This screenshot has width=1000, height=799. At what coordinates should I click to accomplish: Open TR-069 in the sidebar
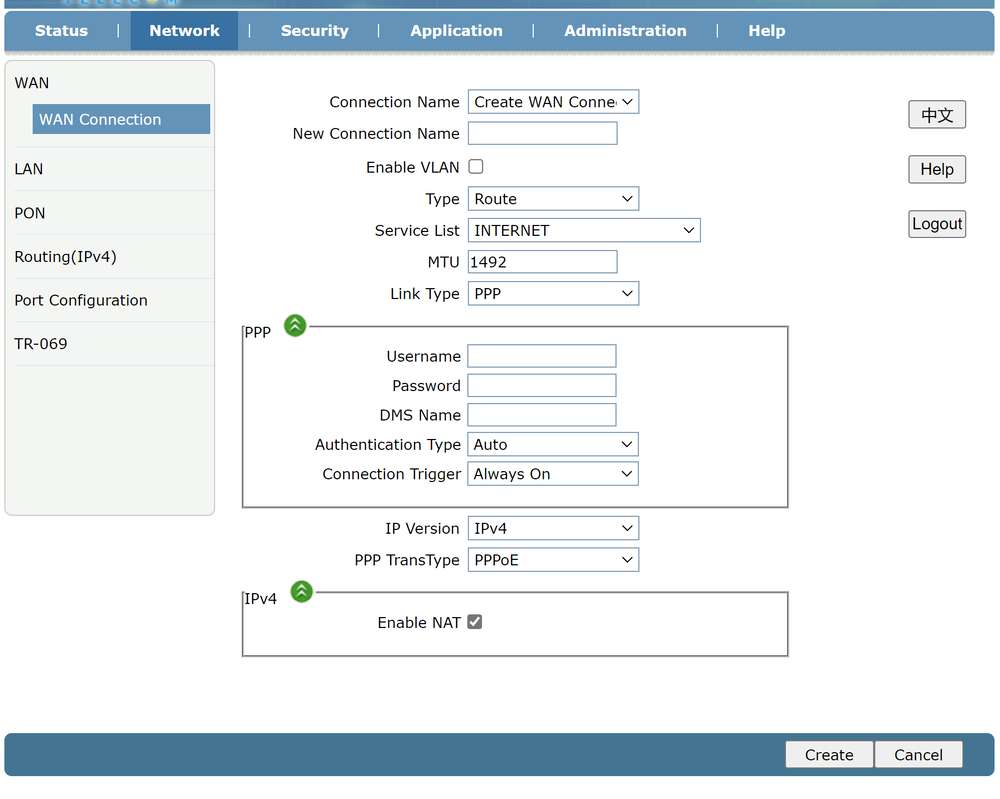coord(41,344)
